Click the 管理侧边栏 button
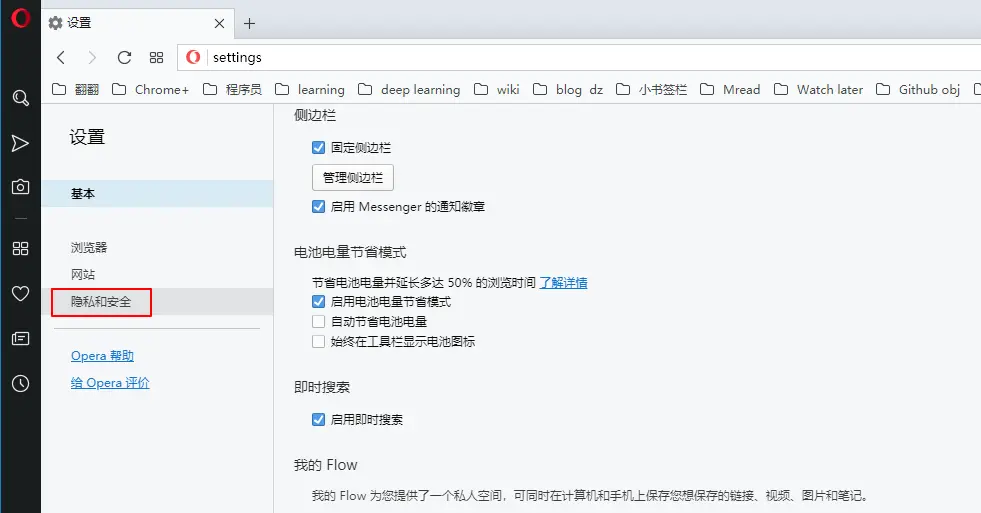This screenshot has height=513, width=981. coord(353,178)
